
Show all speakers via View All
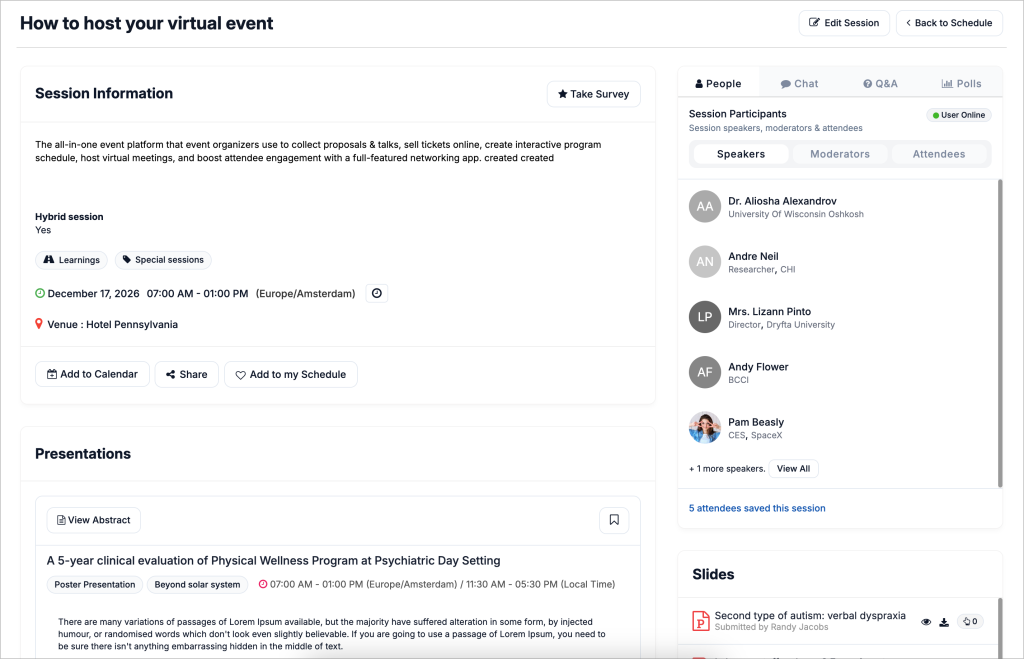click(x=793, y=467)
